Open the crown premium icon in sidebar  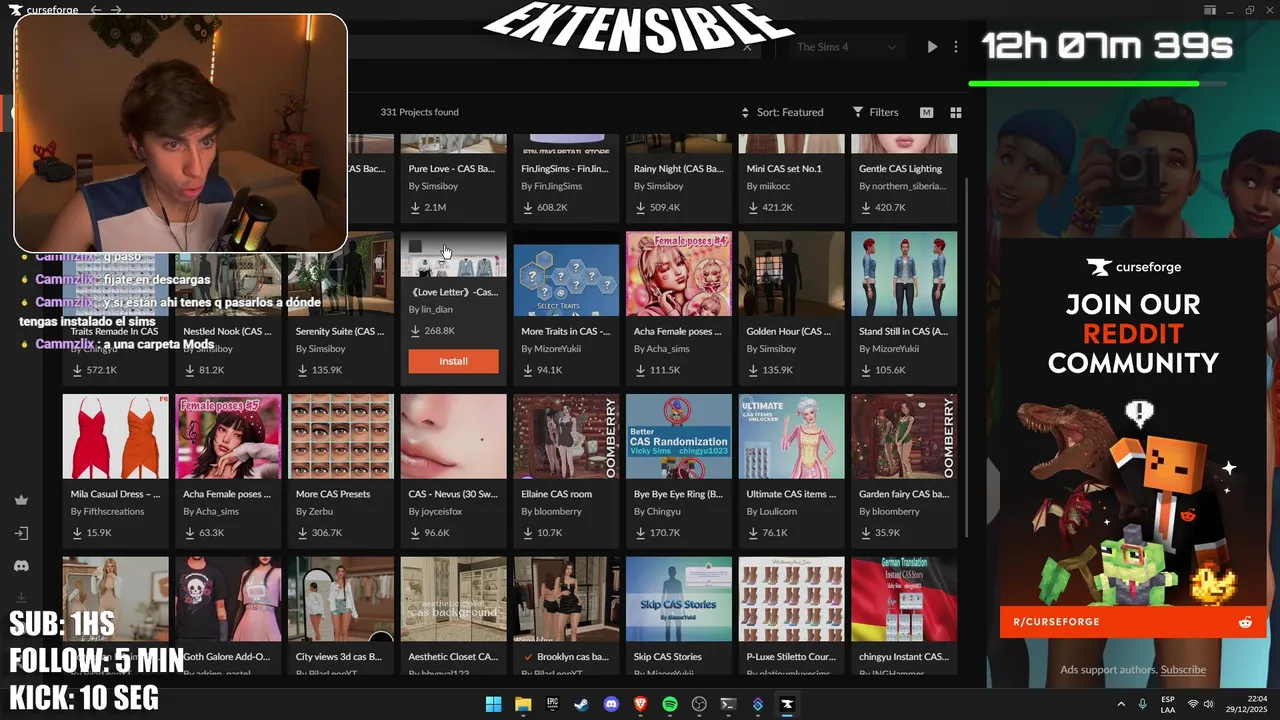(21, 500)
